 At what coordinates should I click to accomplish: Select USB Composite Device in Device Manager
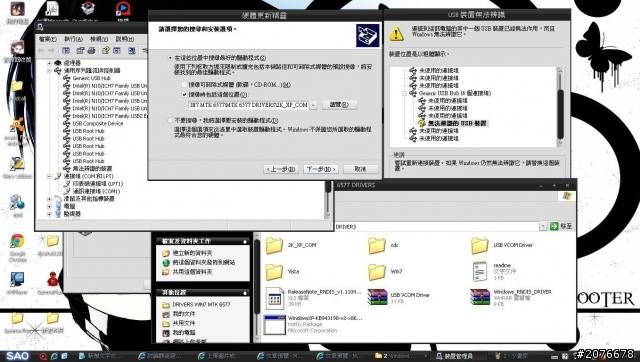tap(98, 124)
